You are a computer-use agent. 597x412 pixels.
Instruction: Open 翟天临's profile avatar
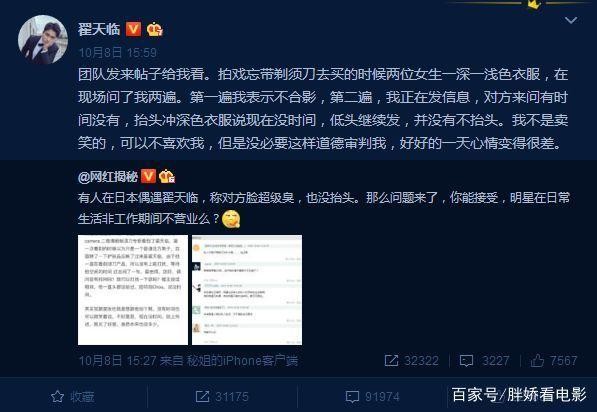pyautogui.click(x=43, y=39)
